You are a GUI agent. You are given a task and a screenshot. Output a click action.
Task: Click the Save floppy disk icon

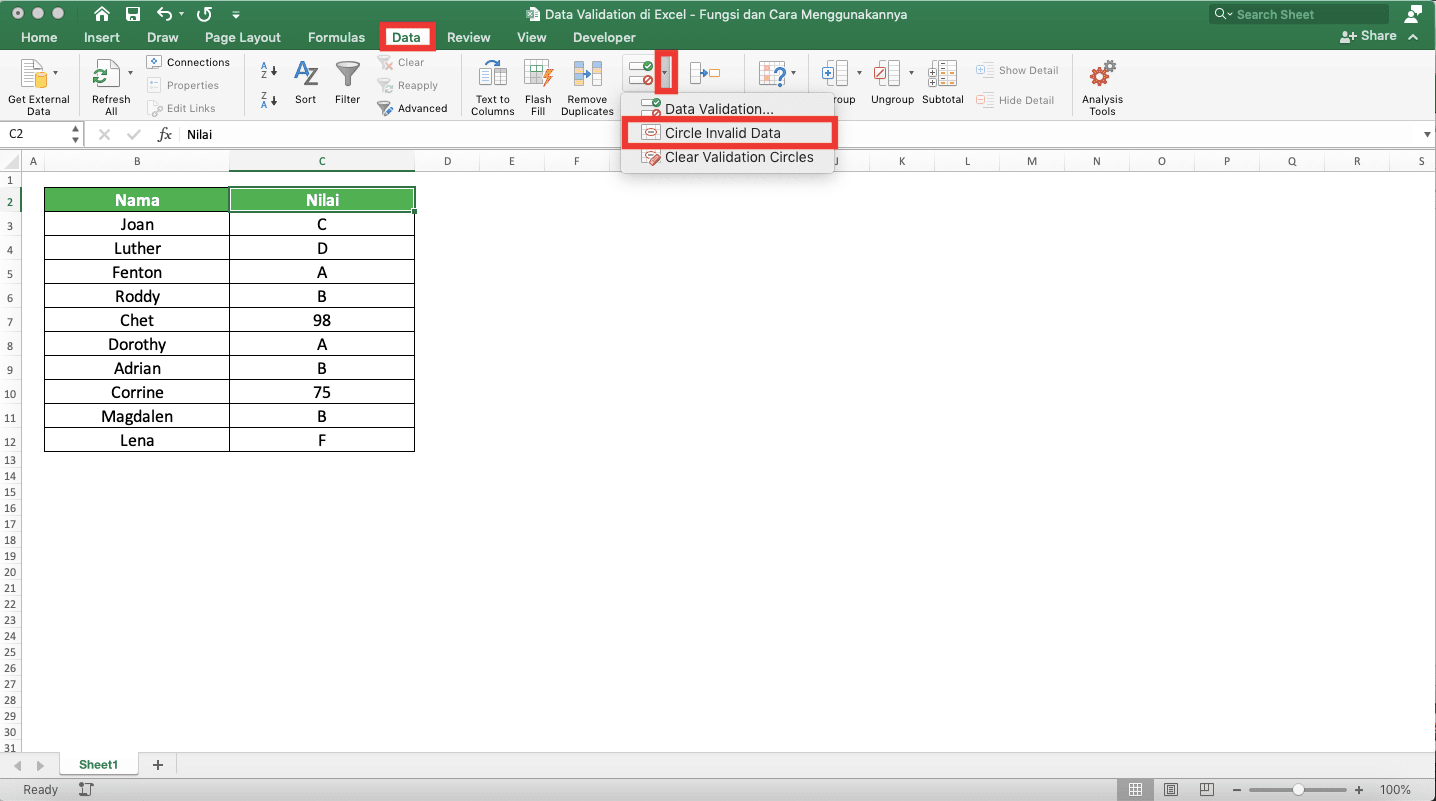pyautogui.click(x=133, y=14)
